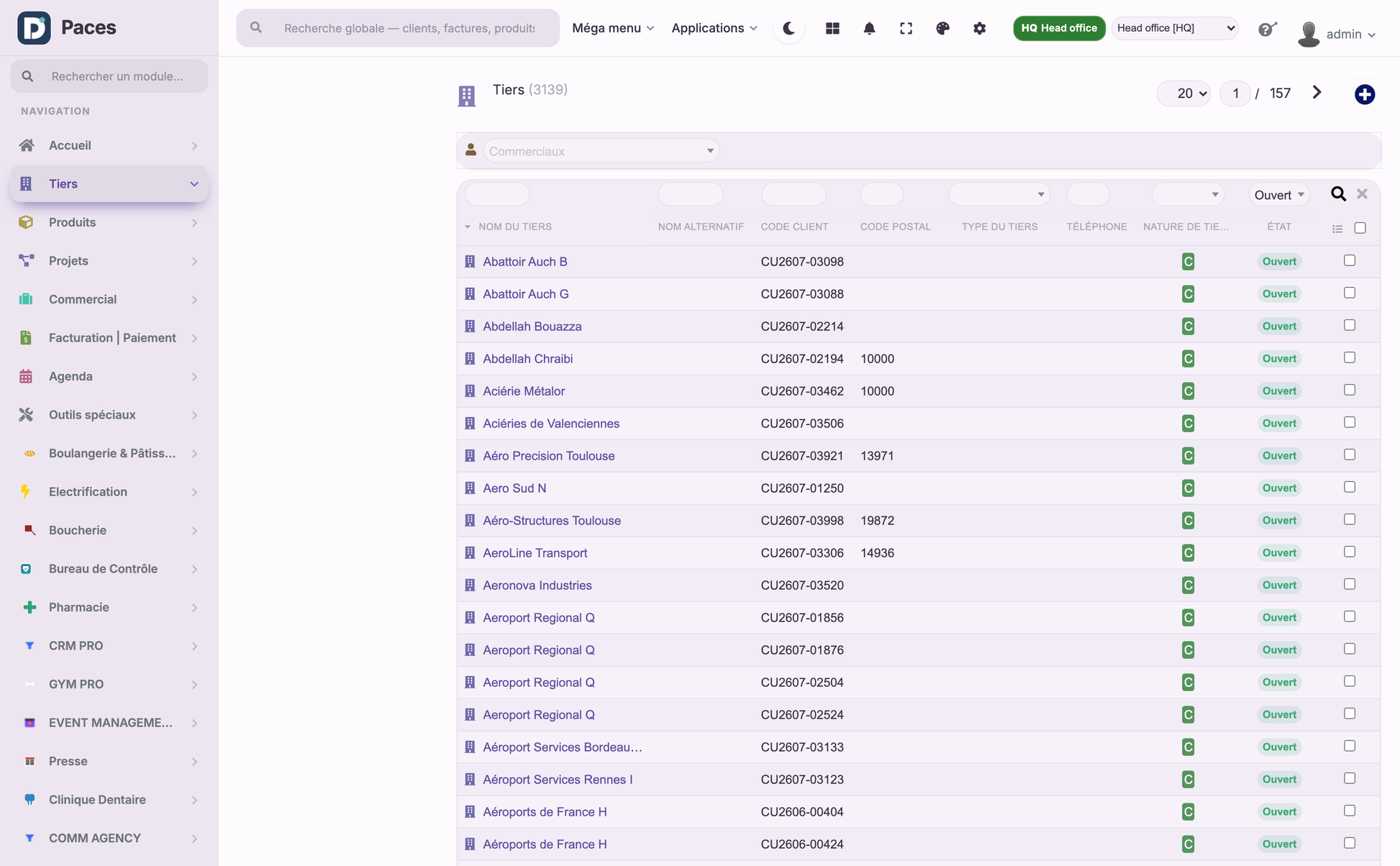Open the CRM PRO module menu
Screen dimensions: 1400x866
[109, 646]
